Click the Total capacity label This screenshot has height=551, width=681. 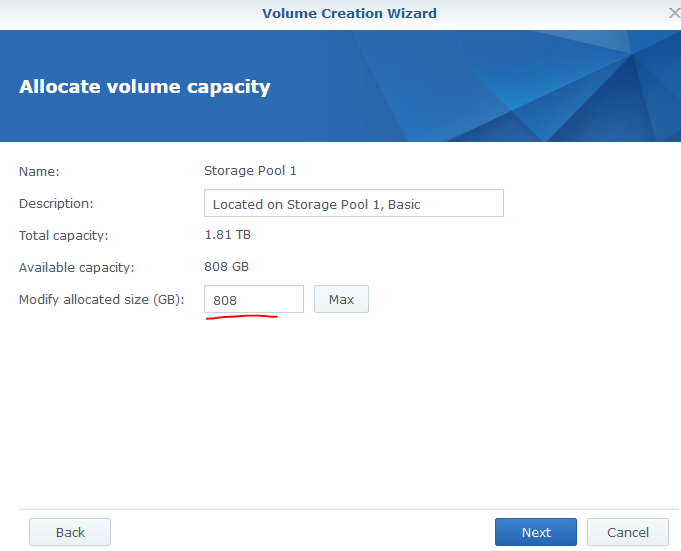63,236
